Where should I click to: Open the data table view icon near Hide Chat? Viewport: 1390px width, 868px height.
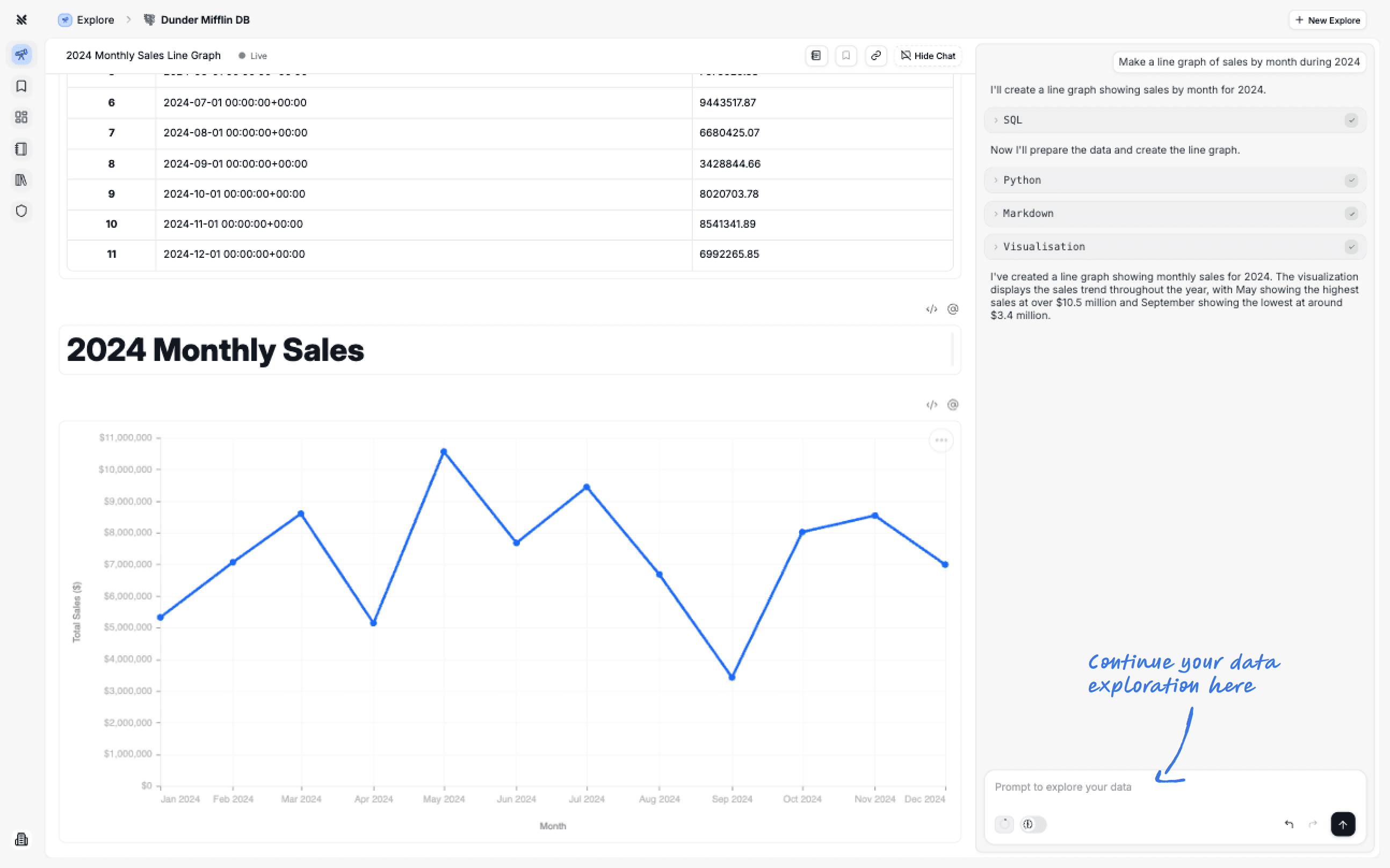pos(816,56)
